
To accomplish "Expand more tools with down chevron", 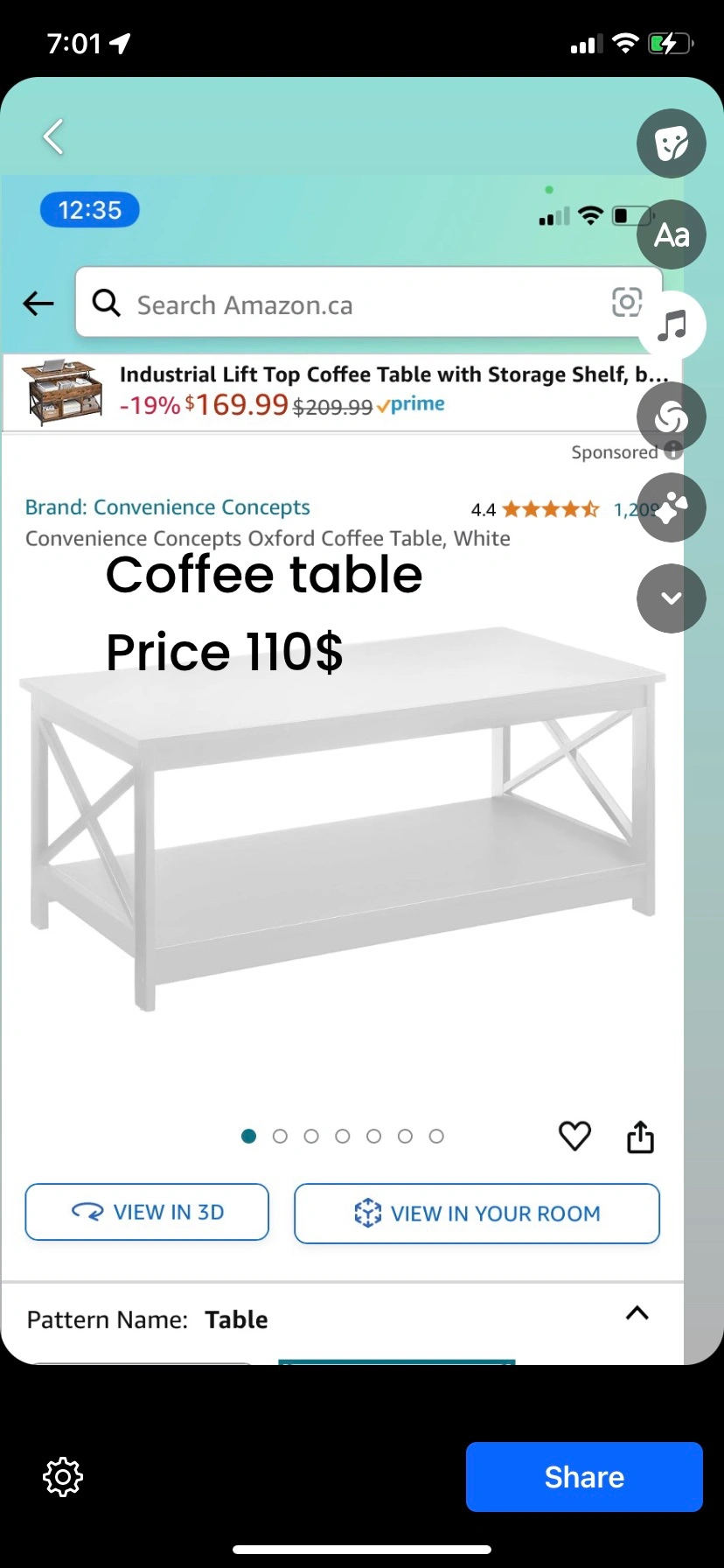I will tap(671, 598).
